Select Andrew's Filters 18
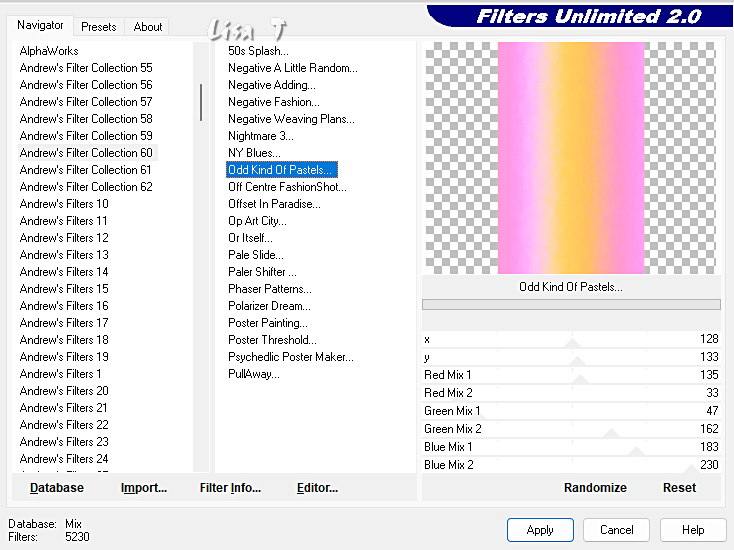The width and height of the screenshot is (734, 550). pyautogui.click(x=64, y=340)
